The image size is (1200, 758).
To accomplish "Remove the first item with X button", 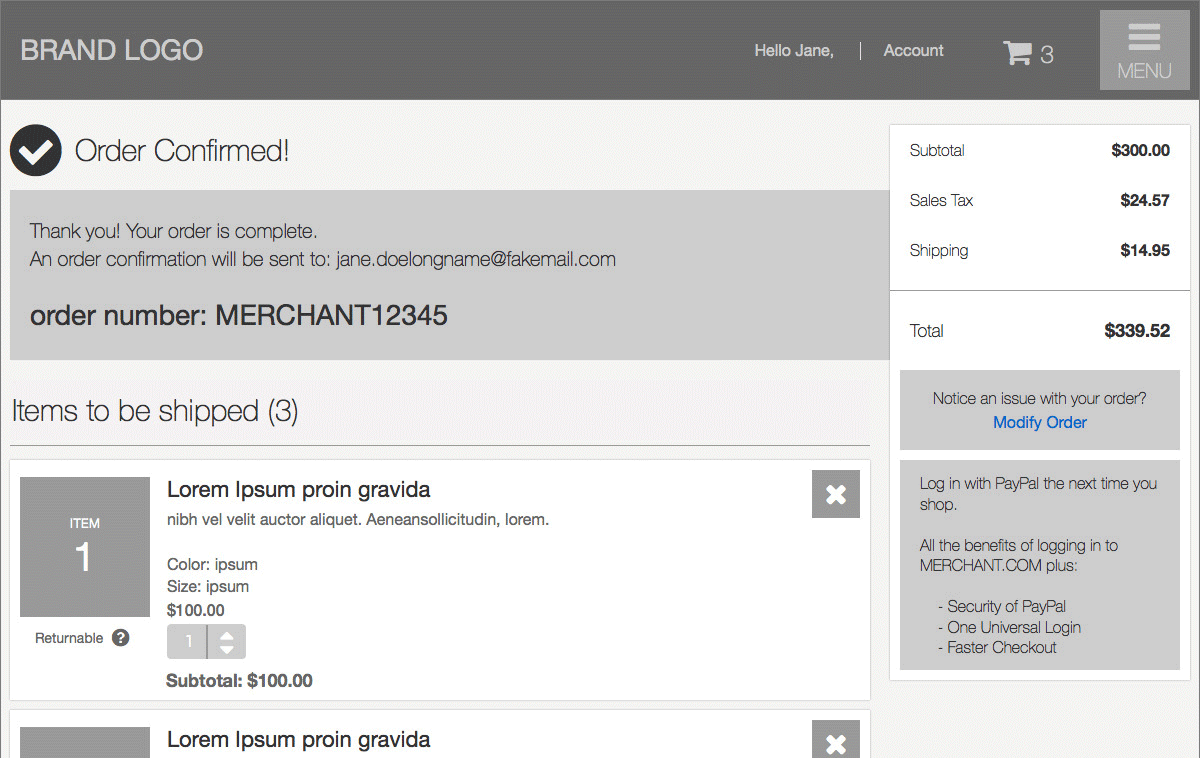I will pyautogui.click(x=835, y=494).
